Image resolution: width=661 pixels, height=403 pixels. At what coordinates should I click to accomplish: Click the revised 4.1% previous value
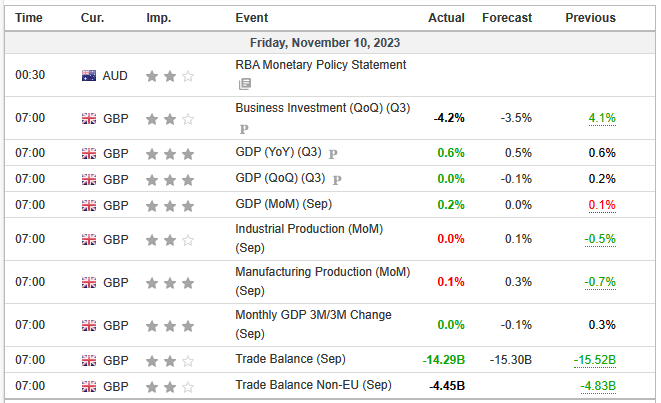click(602, 118)
